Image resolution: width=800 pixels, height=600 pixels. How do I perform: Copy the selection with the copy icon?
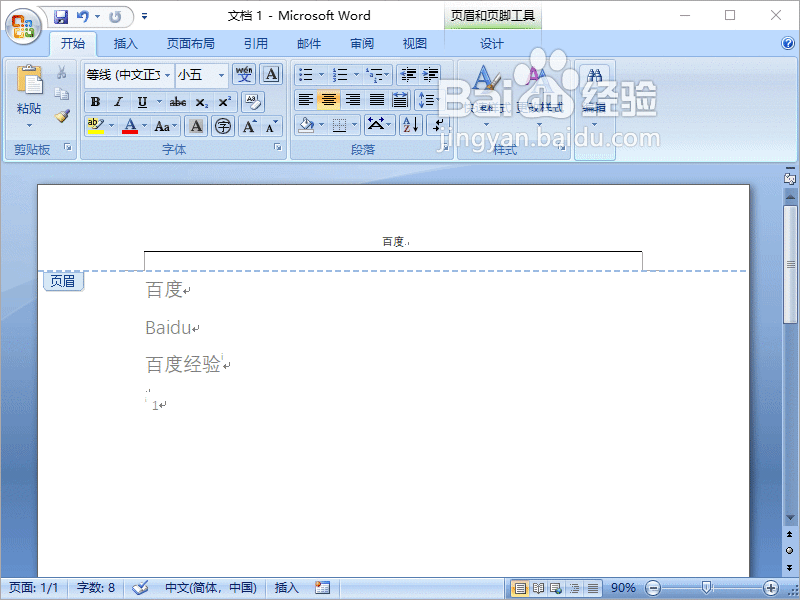pyautogui.click(x=62, y=94)
